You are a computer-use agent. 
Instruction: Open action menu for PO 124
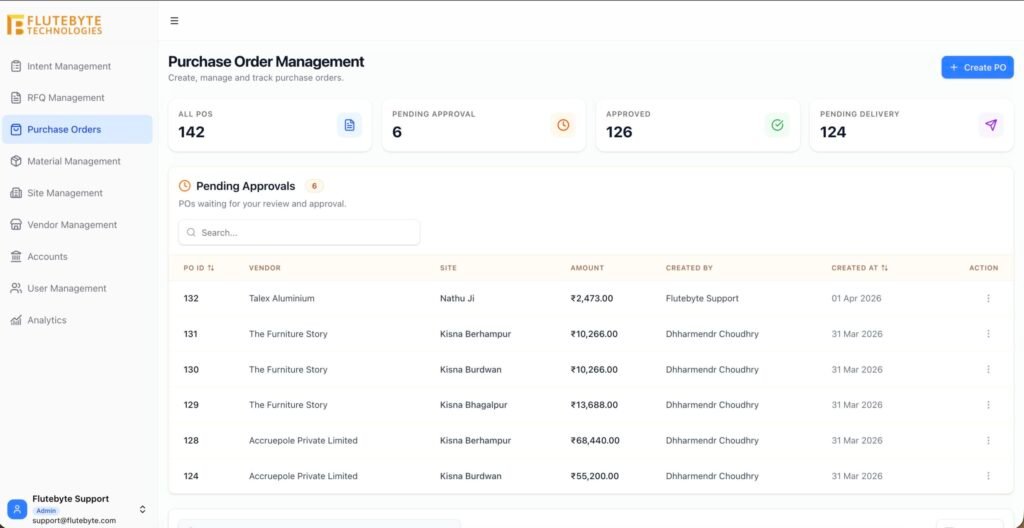[x=988, y=476]
